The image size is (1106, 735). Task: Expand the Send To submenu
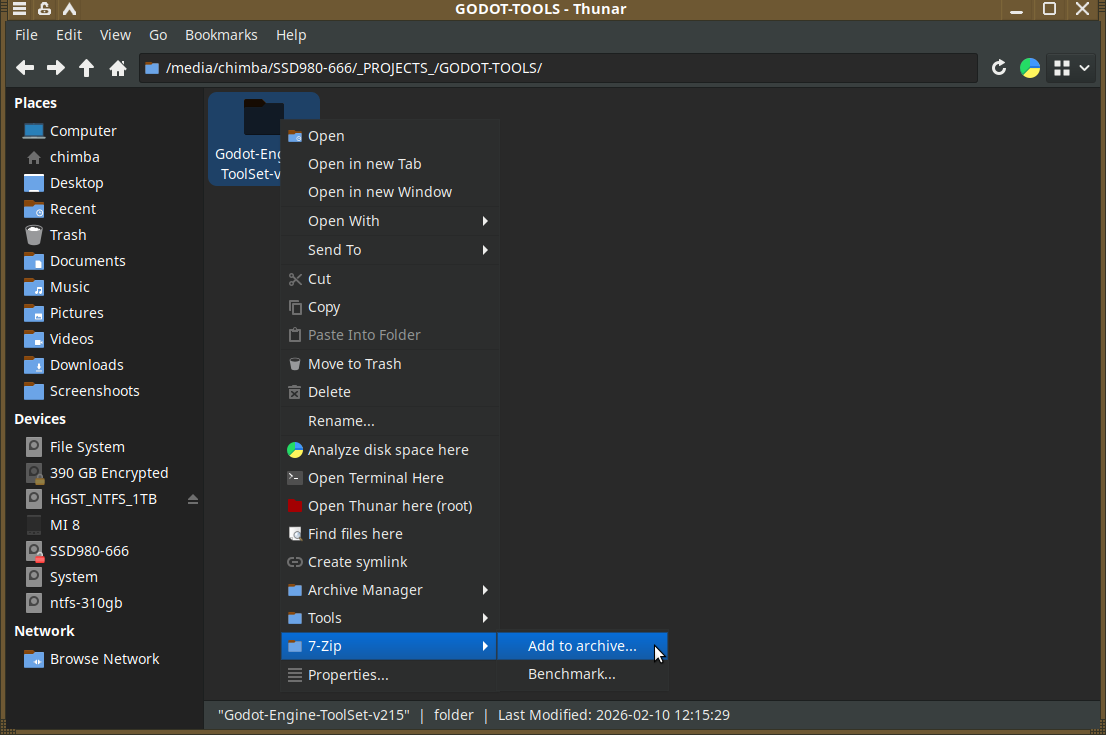(x=389, y=250)
